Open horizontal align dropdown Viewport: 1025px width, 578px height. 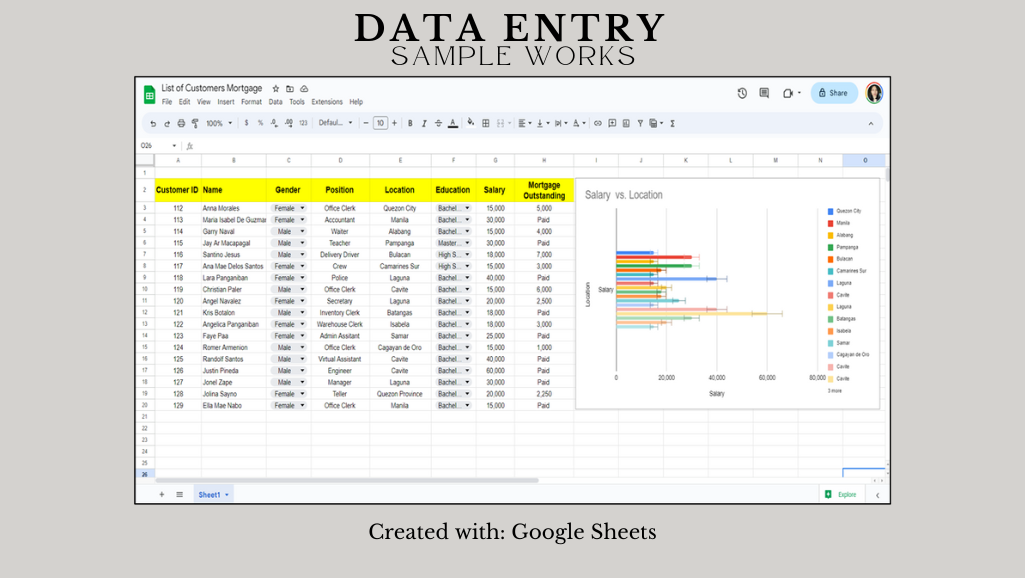coord(524,123)
